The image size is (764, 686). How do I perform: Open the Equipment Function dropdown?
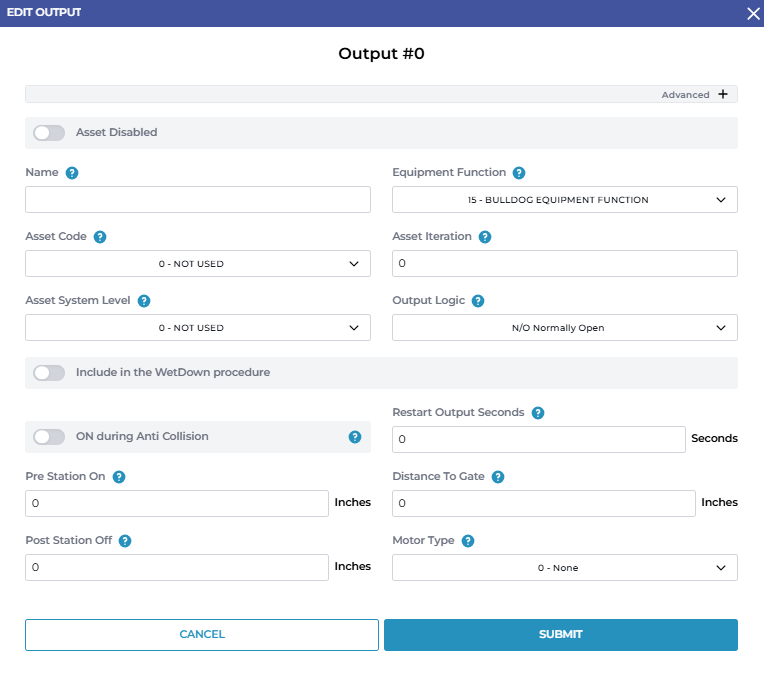(x=564, y=200)
